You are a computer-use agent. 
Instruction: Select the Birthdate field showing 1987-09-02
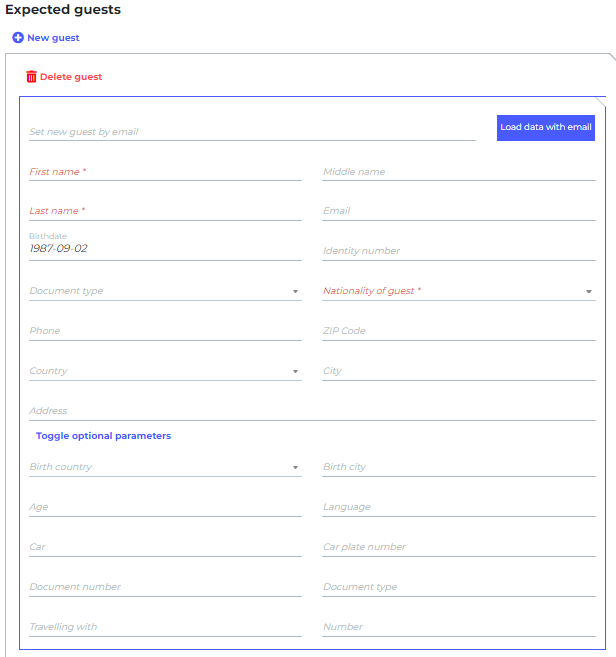tap(165, 249)
